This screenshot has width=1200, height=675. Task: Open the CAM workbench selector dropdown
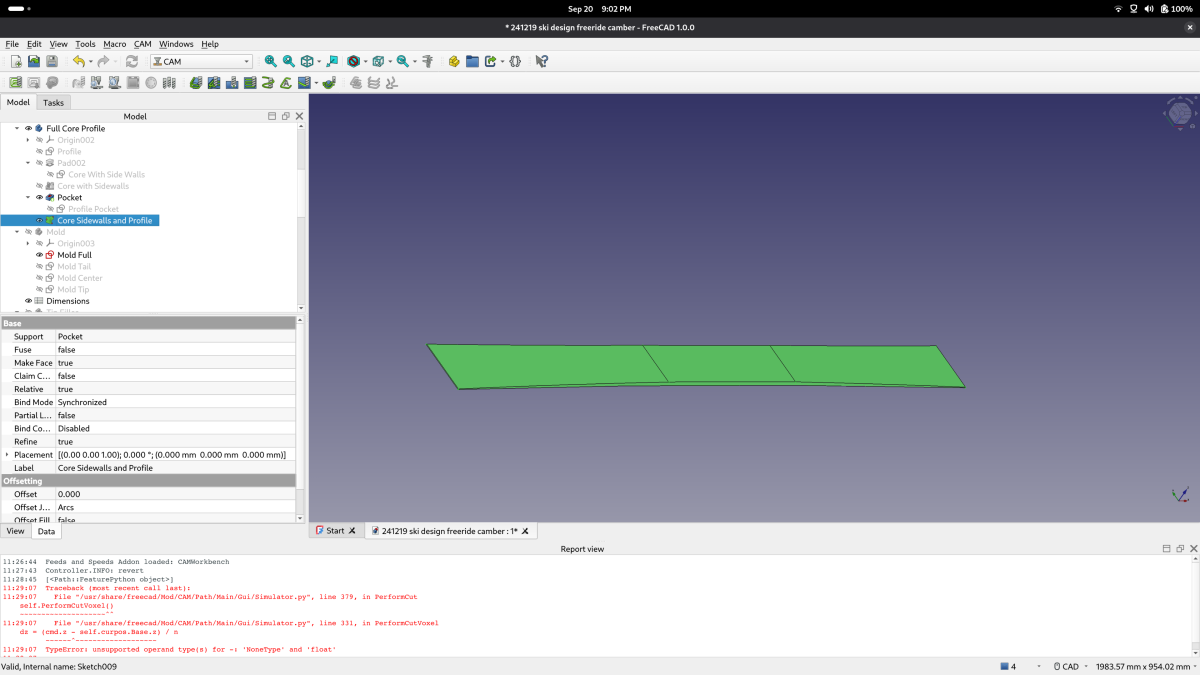tap(201, 61)
